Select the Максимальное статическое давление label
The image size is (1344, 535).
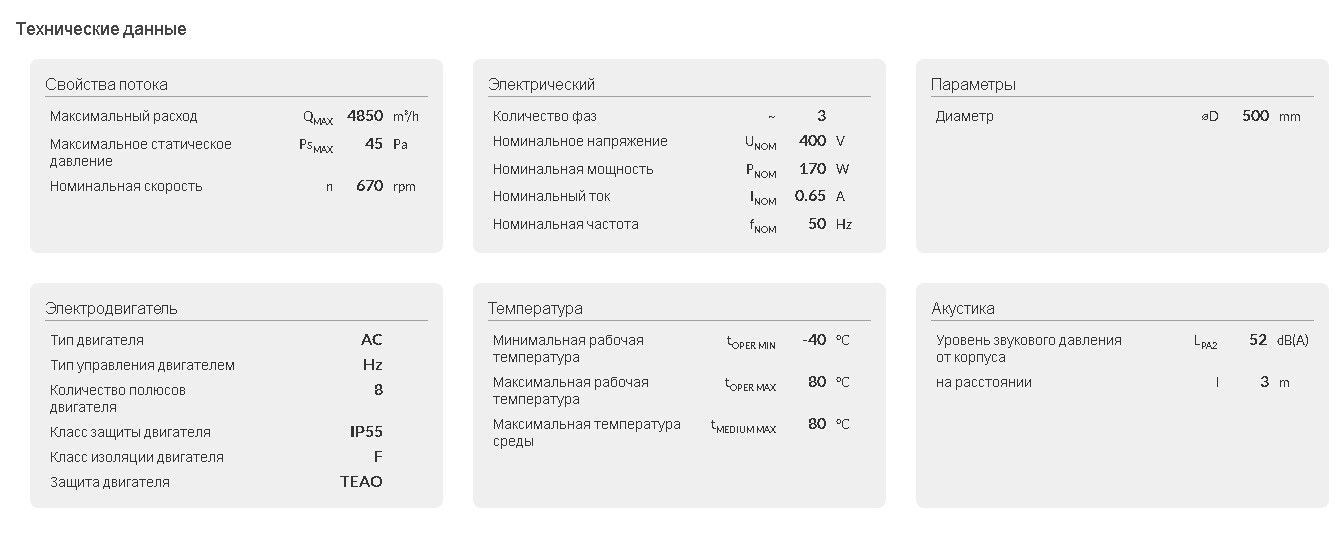(141, 153)
